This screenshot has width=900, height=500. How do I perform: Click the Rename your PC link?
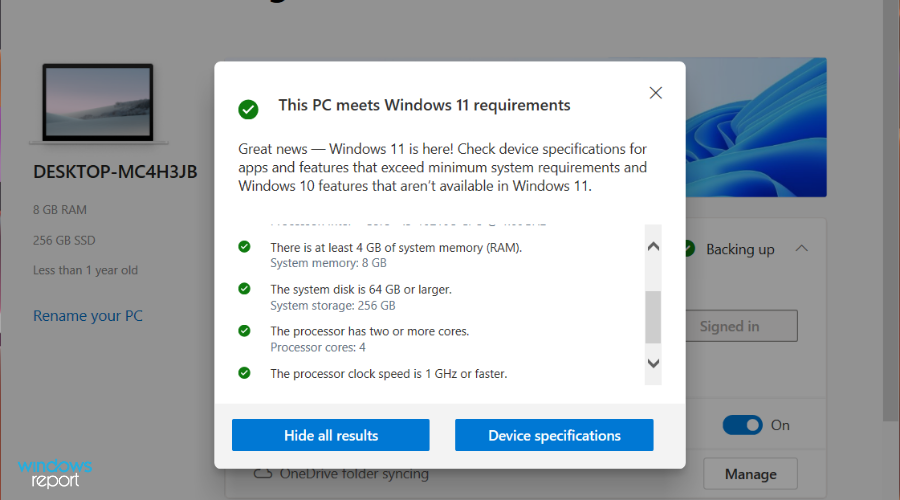tap(88, 316)
